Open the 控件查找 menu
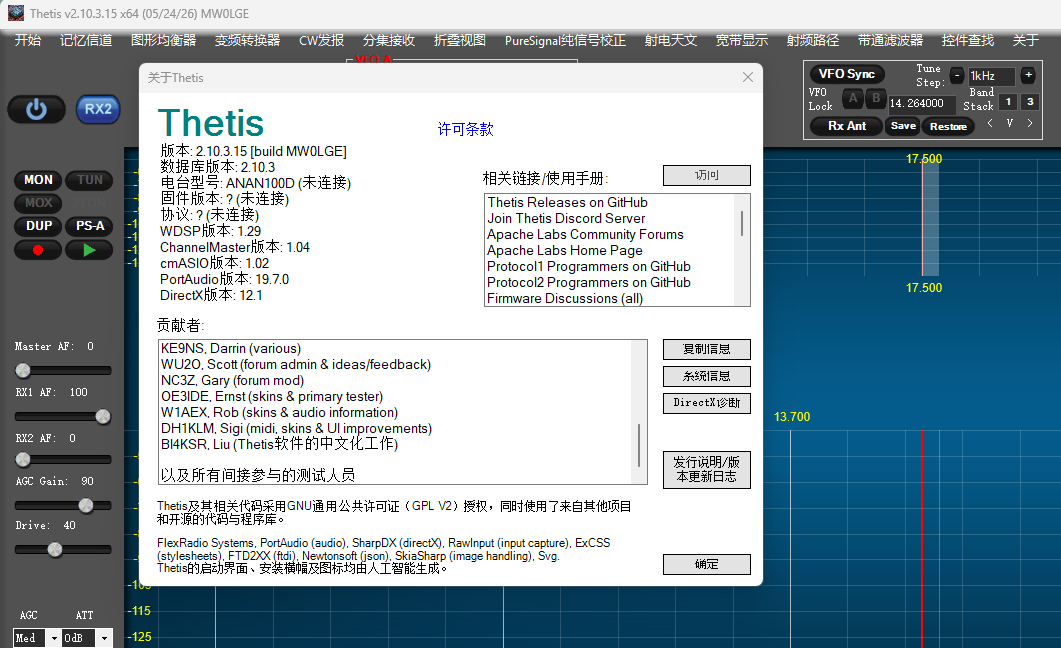The image size is (1061, 648). click(968, 41)
